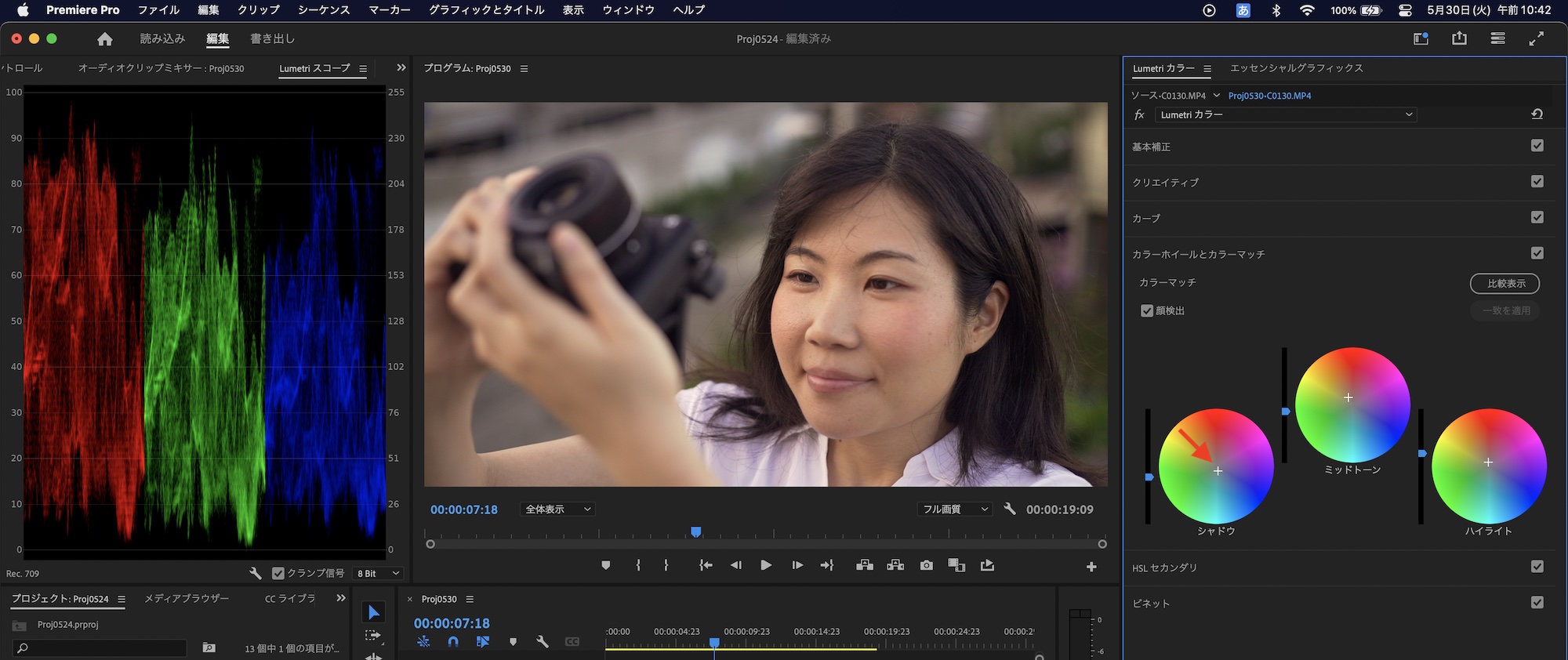Click the Add Marker icon in program monitor
Viewport: 1568px width, 660px height.
(605, 565)
